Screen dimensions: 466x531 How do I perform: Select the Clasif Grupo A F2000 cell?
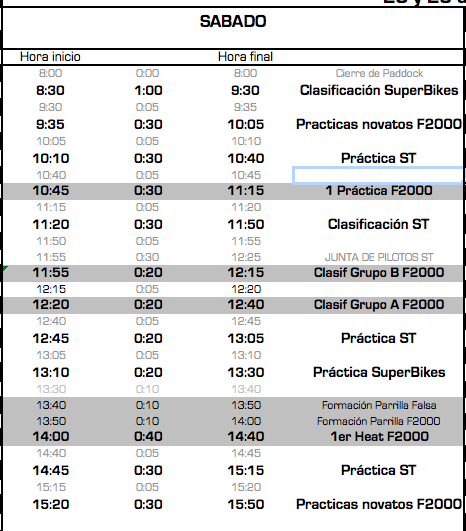tap(379, 304)
